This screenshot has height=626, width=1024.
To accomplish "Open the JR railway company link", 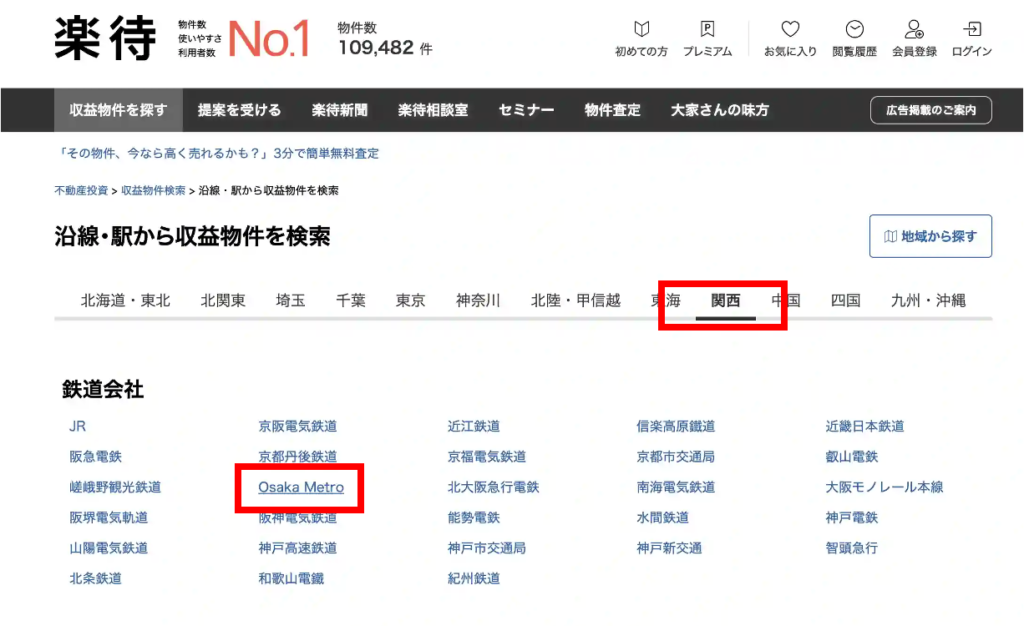I will [x=77, y=426].
